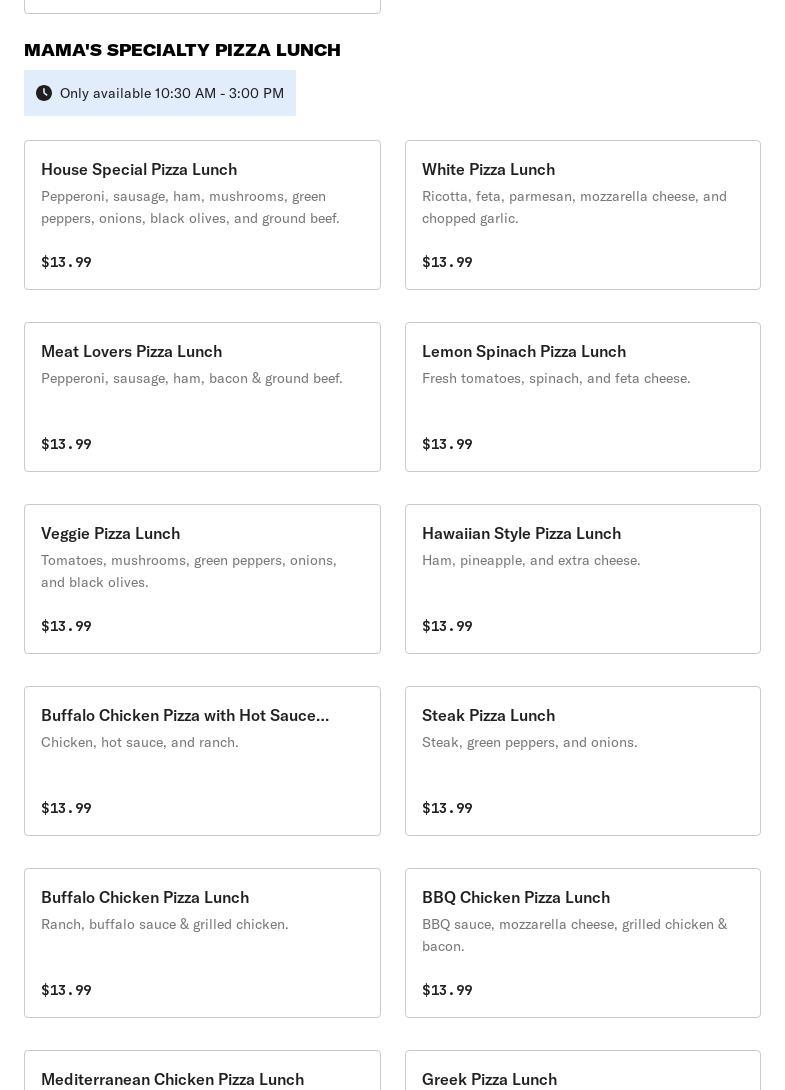
Task: Open the House Special Pizza Lunch item
Action: (202, 215)
